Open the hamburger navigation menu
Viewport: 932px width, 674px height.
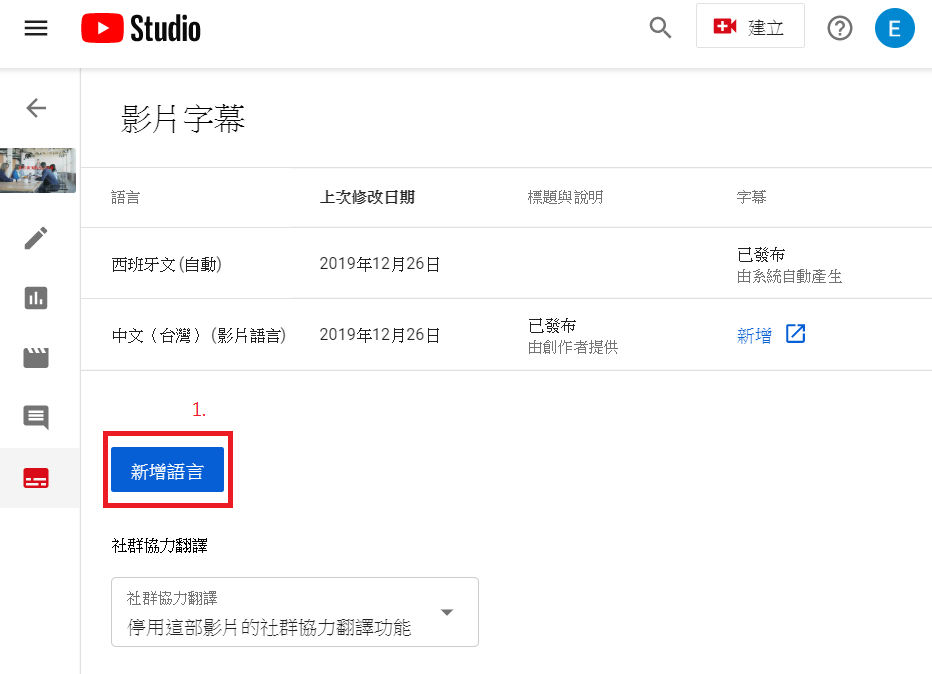(36, 28)
